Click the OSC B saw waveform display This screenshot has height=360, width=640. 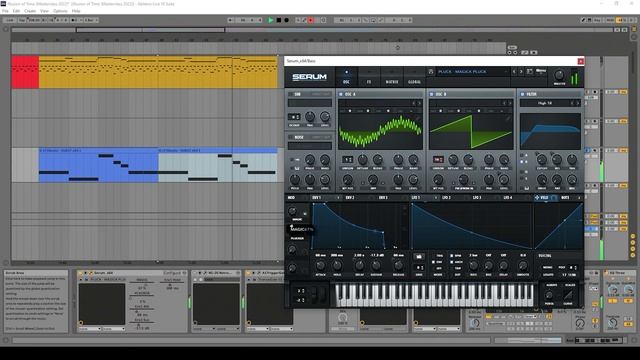pos(471,131)
